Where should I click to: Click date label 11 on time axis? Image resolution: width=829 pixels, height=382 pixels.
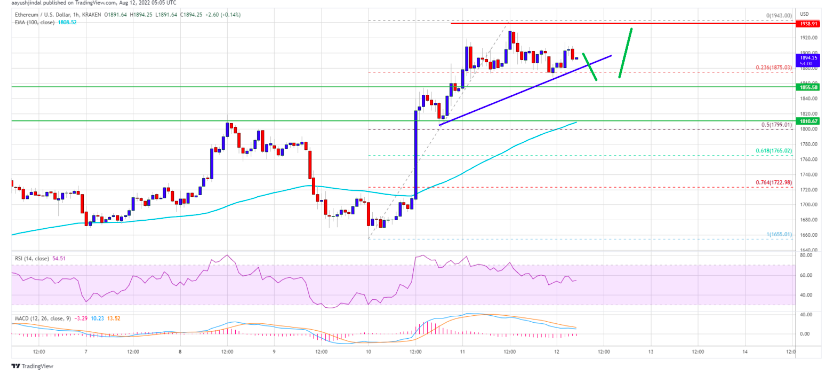[462, 351]
